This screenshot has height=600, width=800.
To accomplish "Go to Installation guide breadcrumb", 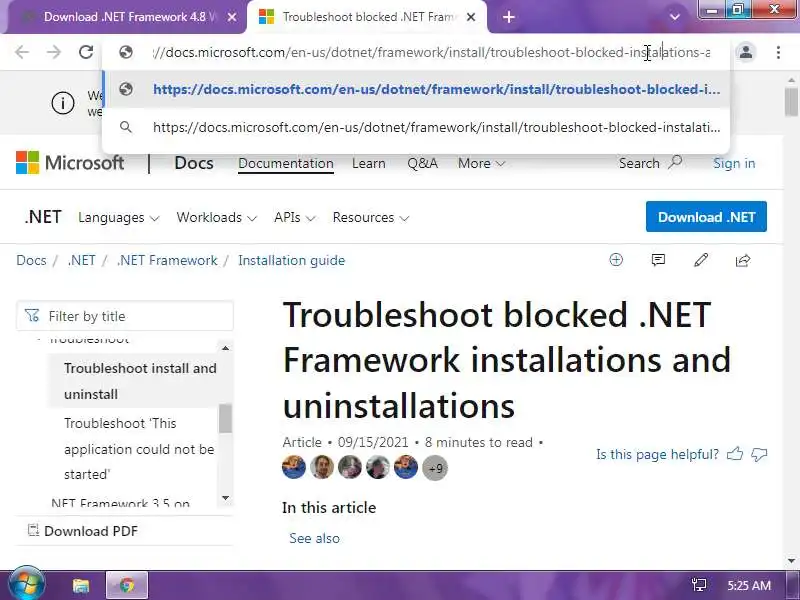I will [x=291, y=260].
